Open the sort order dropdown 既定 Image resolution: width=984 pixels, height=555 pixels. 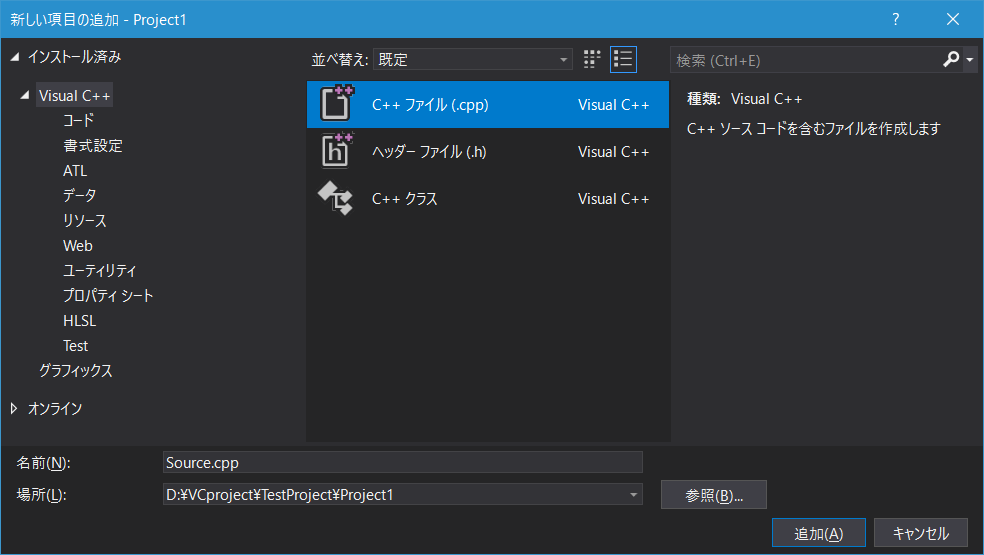coord(473,60)
